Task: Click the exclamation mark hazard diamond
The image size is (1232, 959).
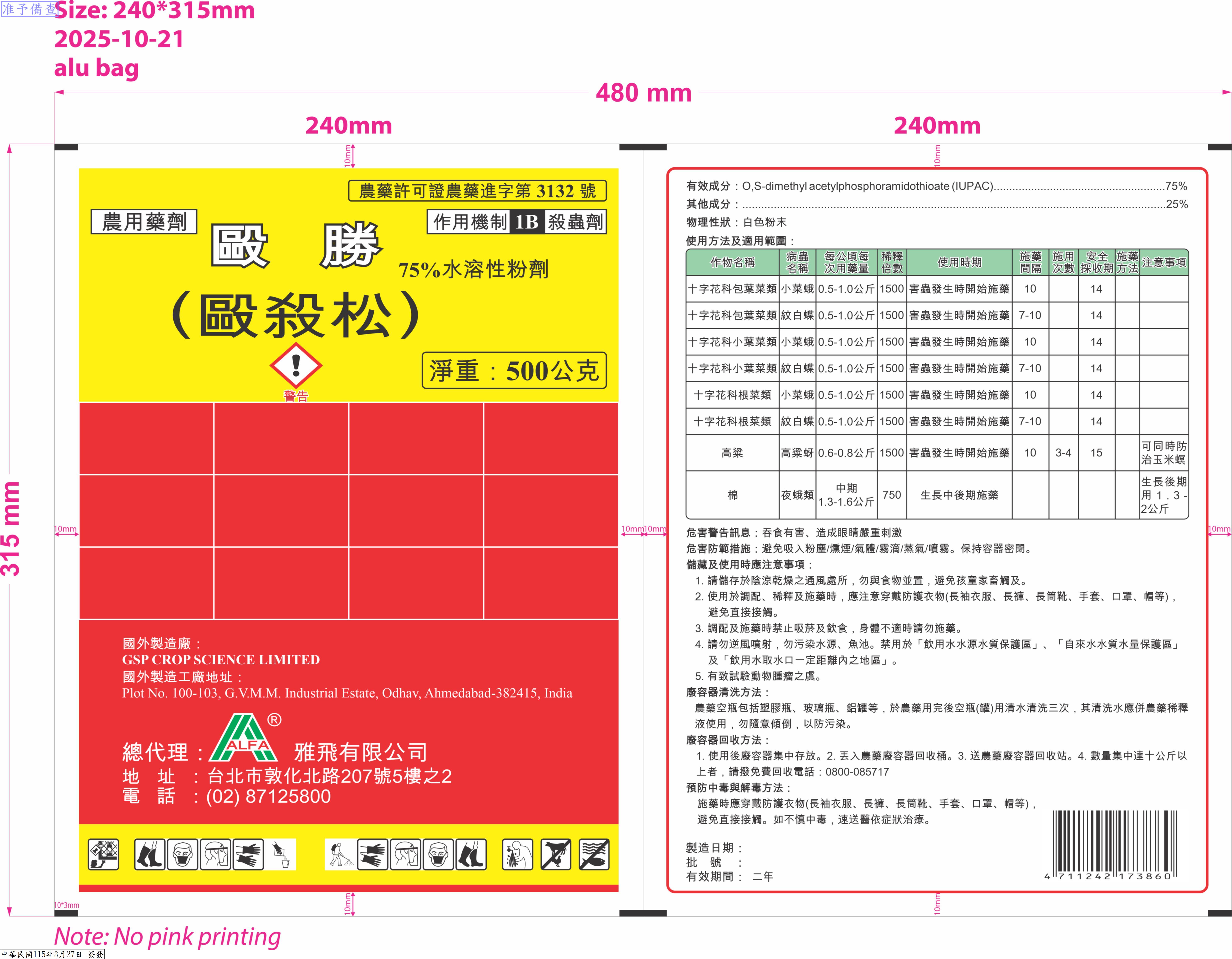Action: tap(296, 365)
